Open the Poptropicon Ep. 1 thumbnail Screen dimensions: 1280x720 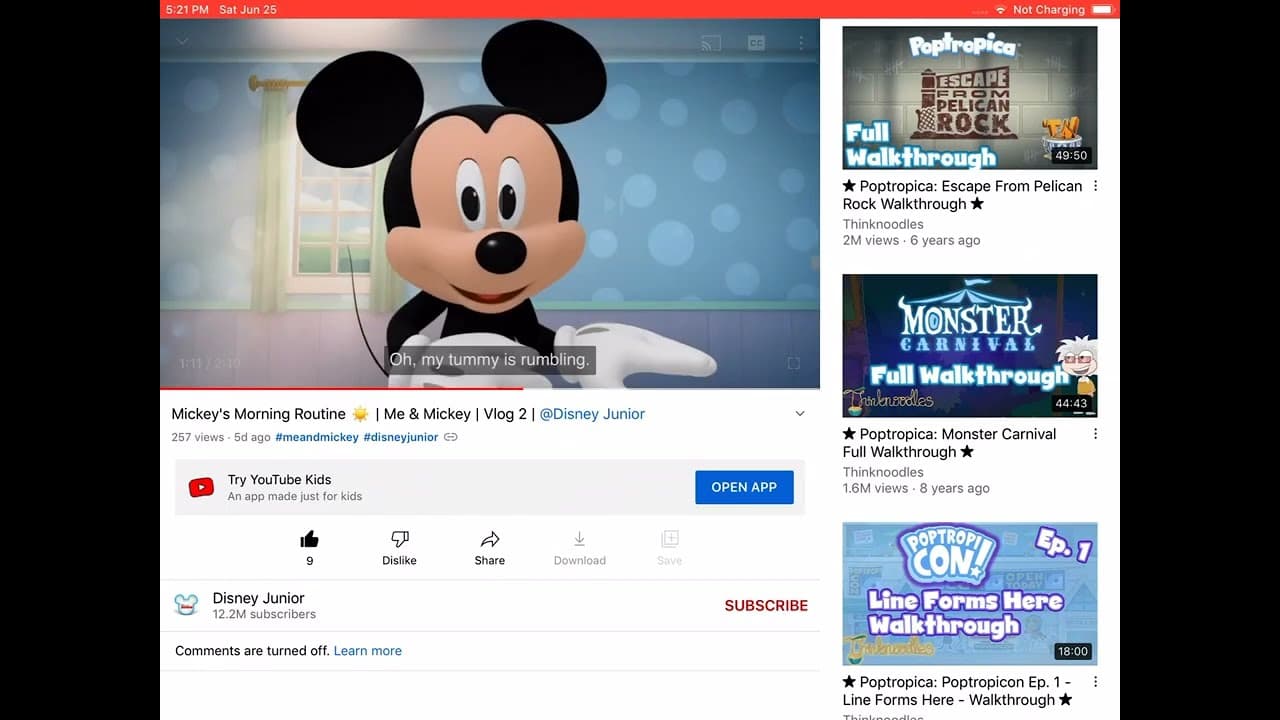coord(970,594)
